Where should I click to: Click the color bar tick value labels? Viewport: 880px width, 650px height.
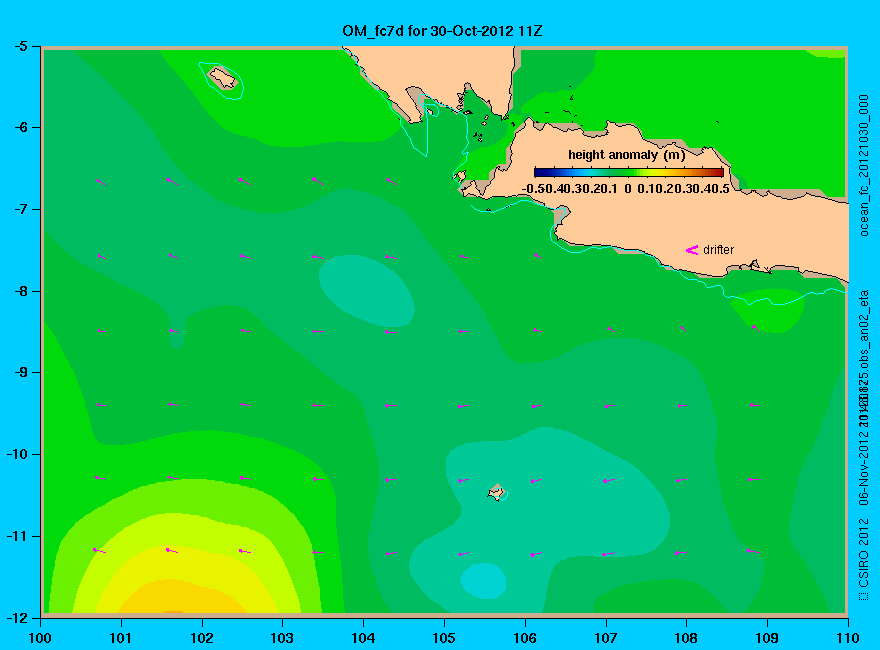tap(626, 189)
